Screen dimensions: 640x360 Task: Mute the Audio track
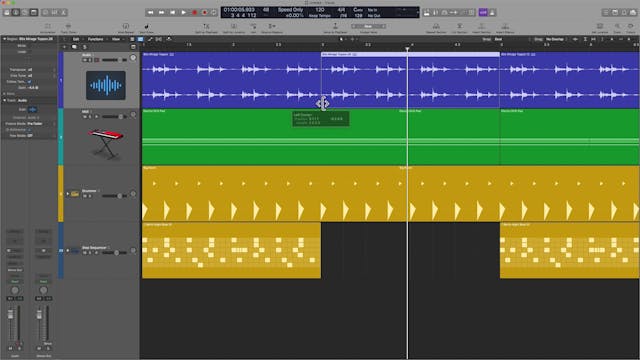[x=84, y=60]
